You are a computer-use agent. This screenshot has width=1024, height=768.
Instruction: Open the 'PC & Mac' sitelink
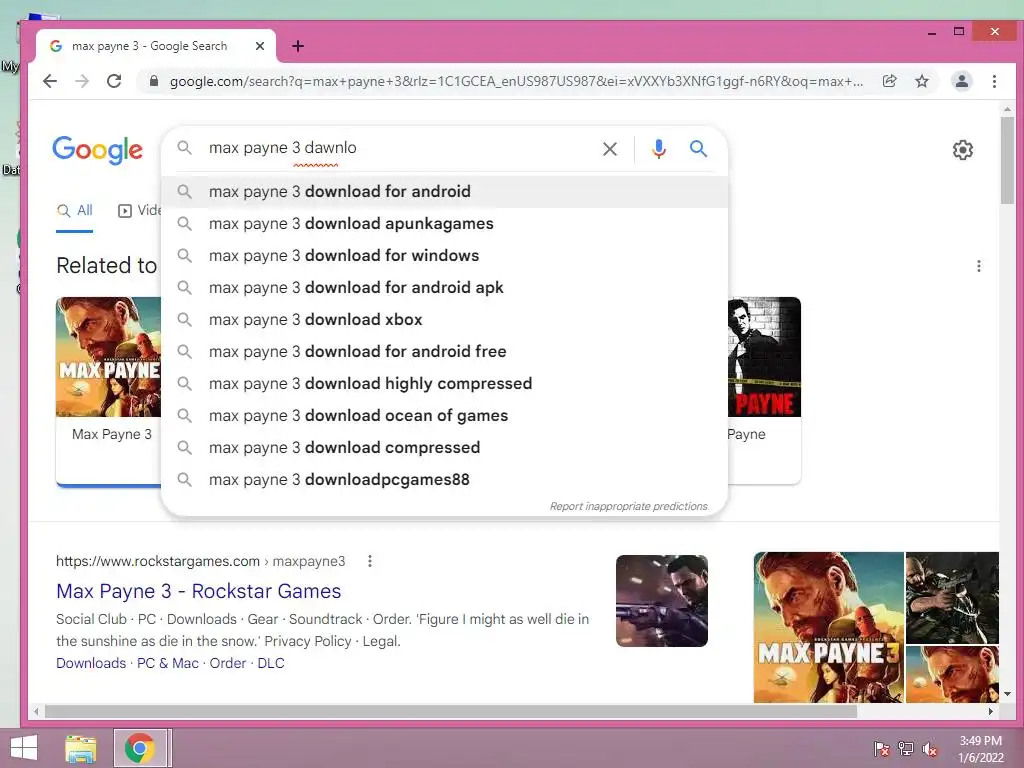click(168, 663)
